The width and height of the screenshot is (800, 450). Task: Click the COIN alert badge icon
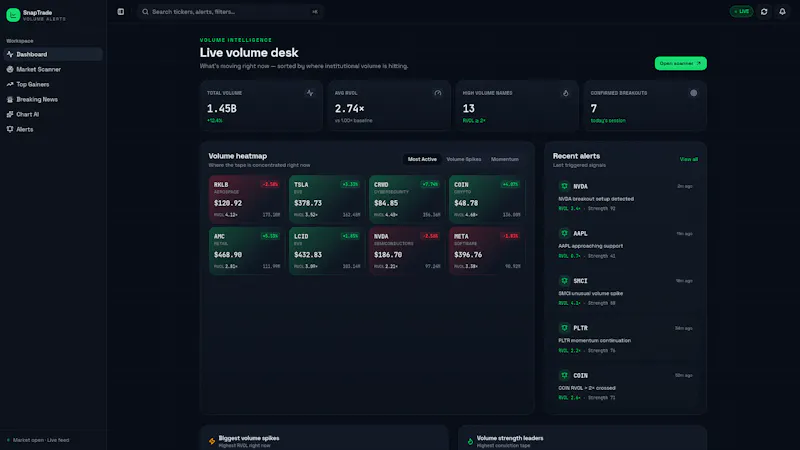tap(564, 375)
